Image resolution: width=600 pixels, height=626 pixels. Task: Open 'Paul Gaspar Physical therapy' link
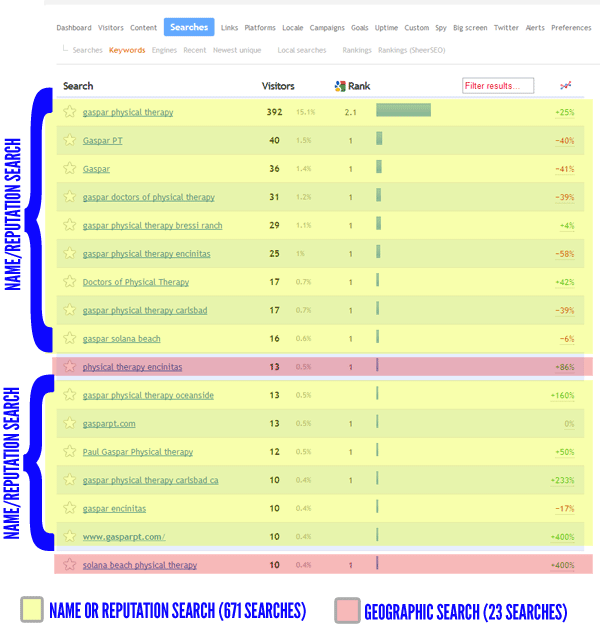(x=138, y=452)
